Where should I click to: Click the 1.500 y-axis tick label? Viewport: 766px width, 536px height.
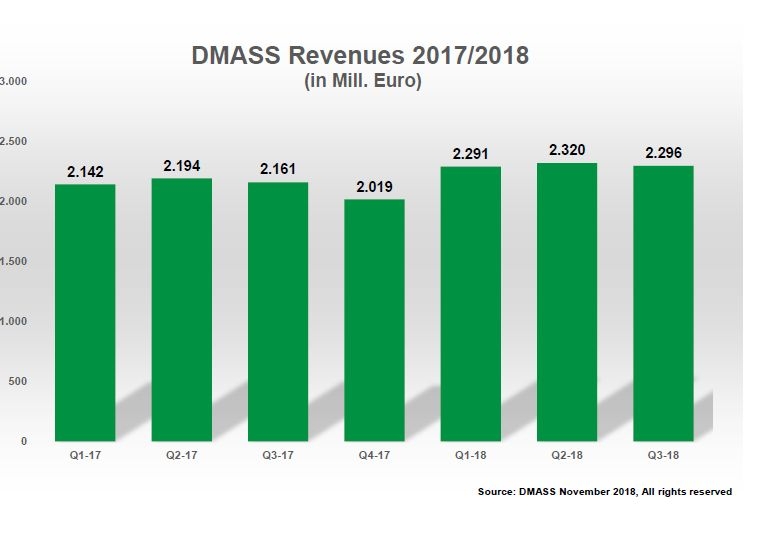15,261
